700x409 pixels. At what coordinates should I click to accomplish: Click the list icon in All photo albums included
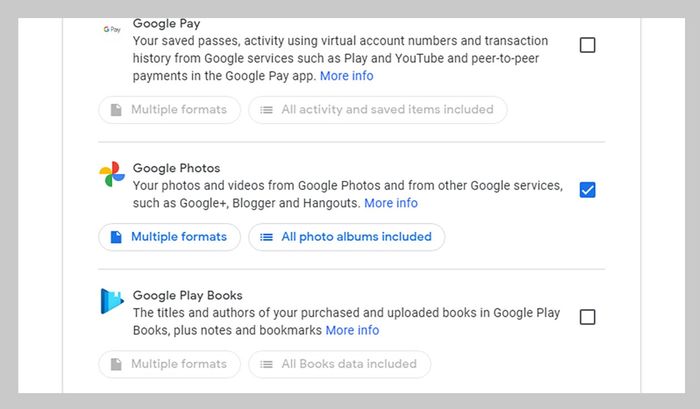coord(266,237)
